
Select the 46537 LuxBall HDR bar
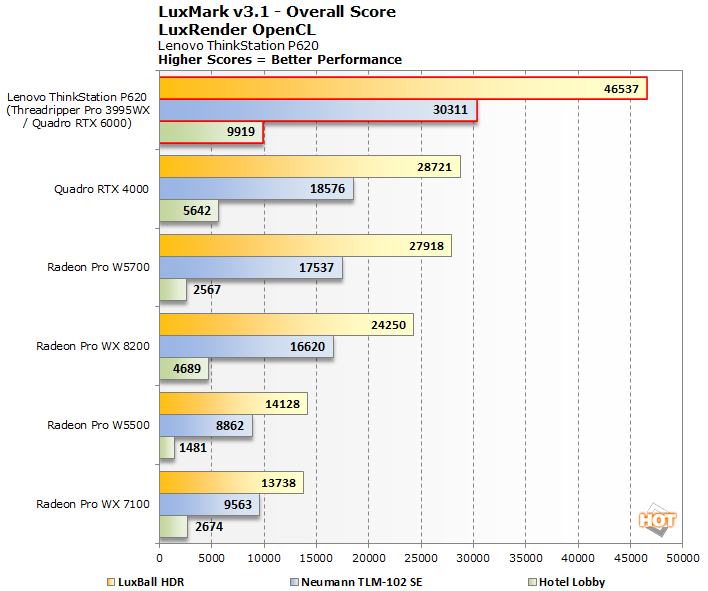coord(403,88)
